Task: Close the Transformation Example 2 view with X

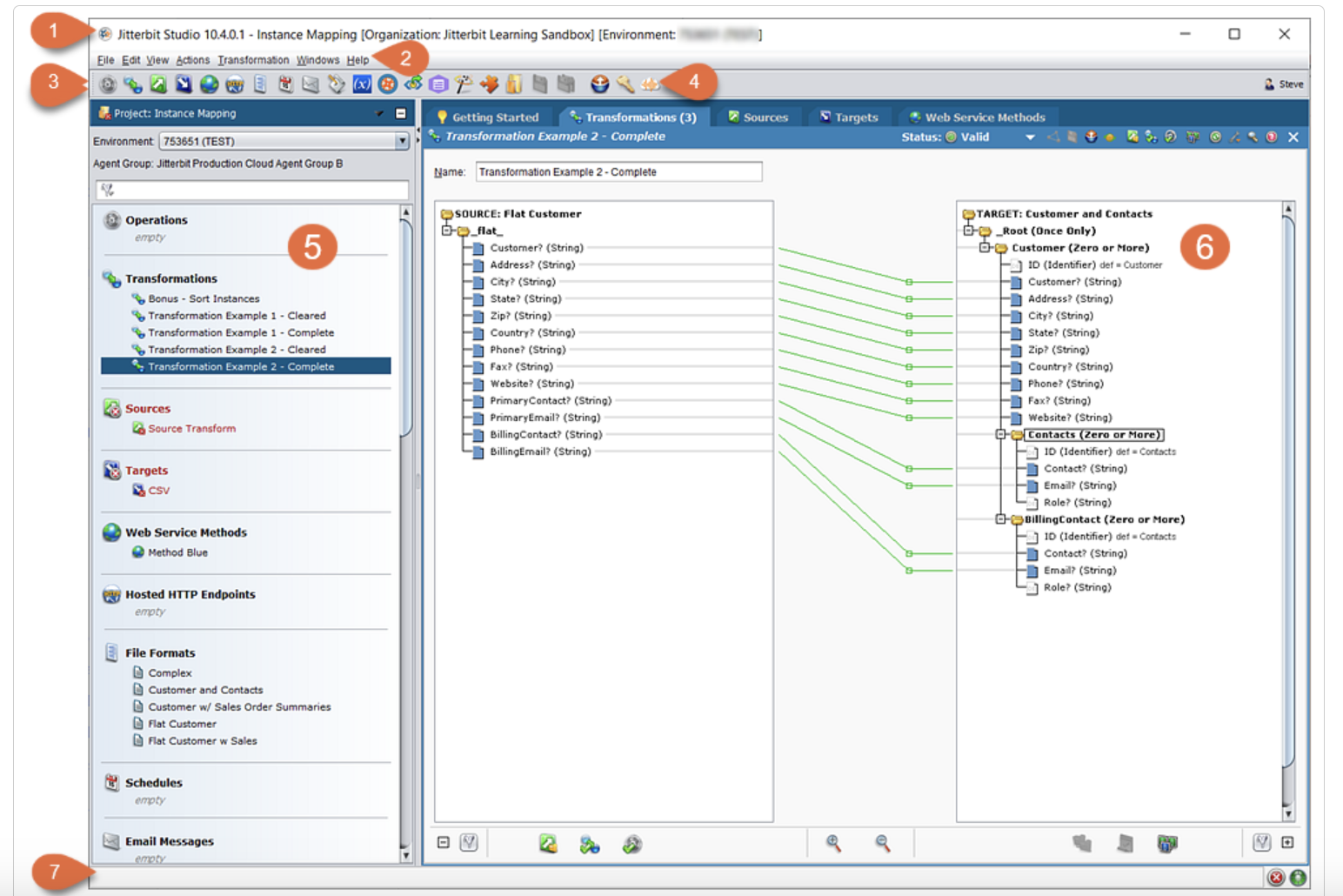Action: pos(1293,137)
